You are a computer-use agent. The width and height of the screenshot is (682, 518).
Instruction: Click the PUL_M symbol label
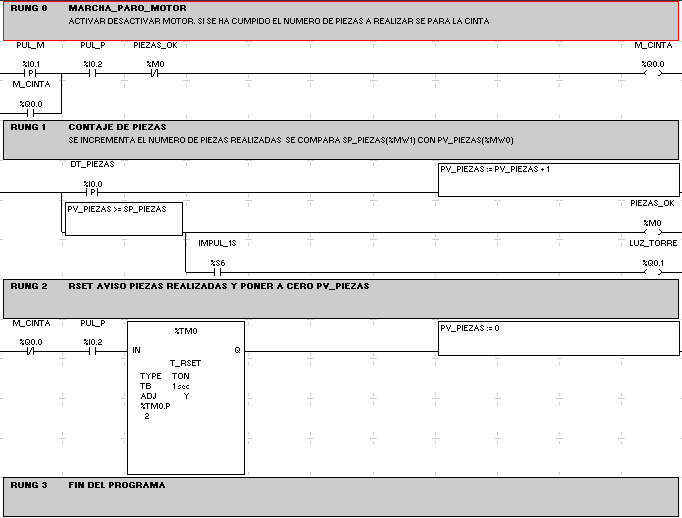[x=30, y=45]
